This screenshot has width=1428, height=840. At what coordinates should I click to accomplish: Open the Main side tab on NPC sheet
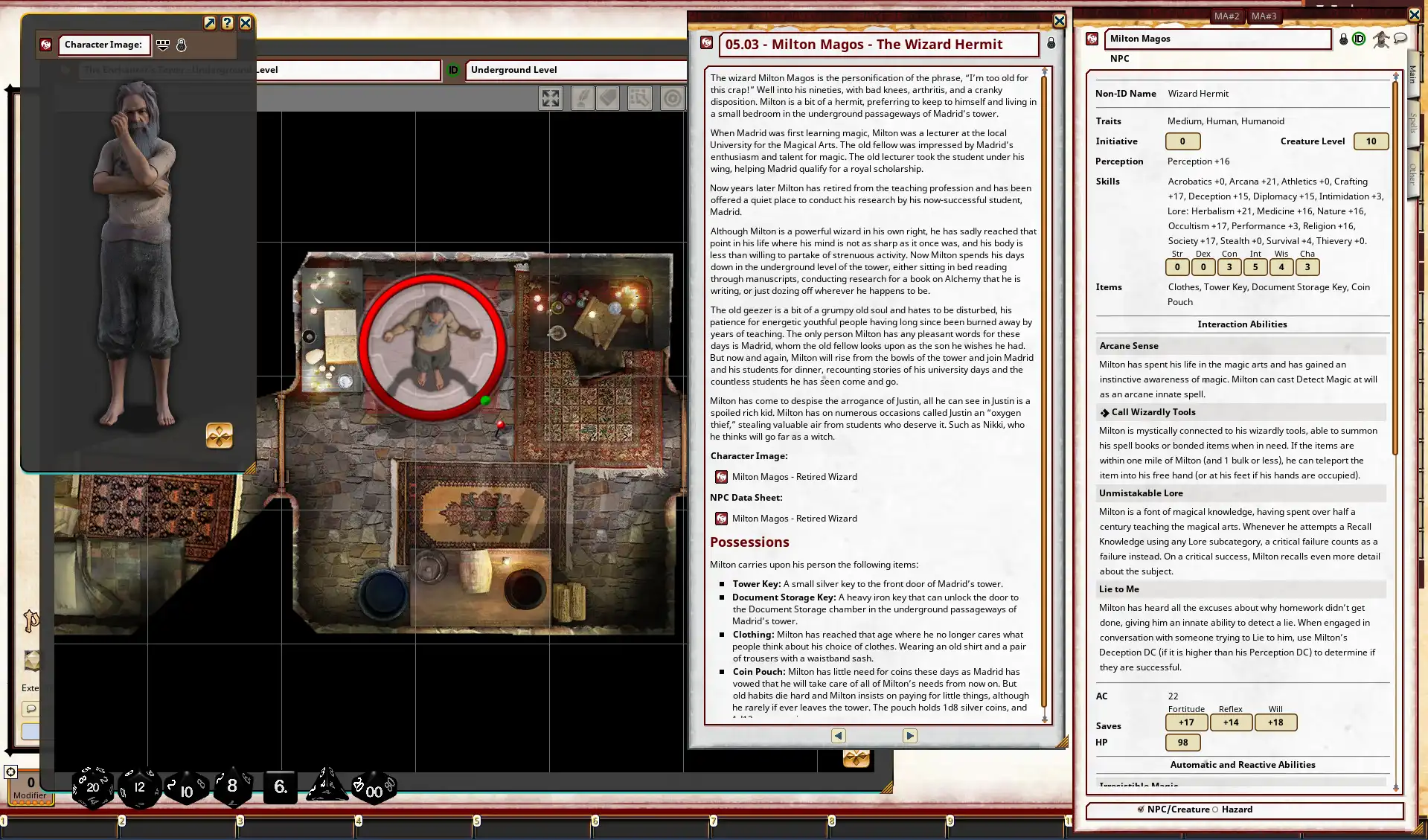pyautogui.click(x=1412, y=74)
